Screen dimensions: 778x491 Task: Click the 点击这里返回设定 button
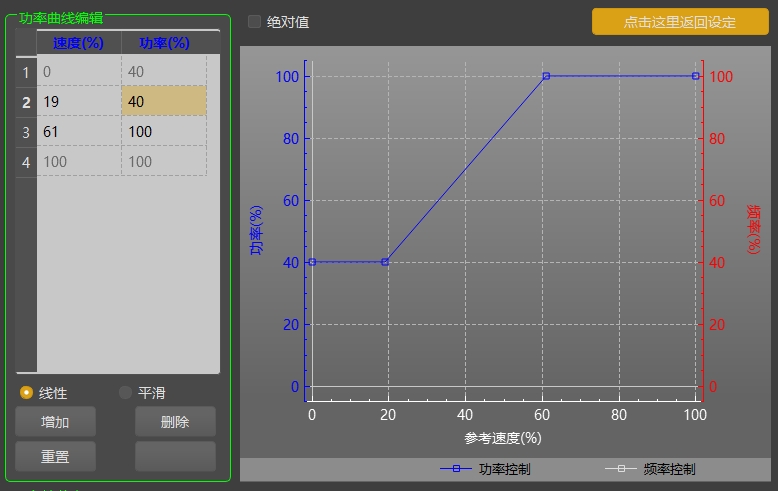pos(680,22)
